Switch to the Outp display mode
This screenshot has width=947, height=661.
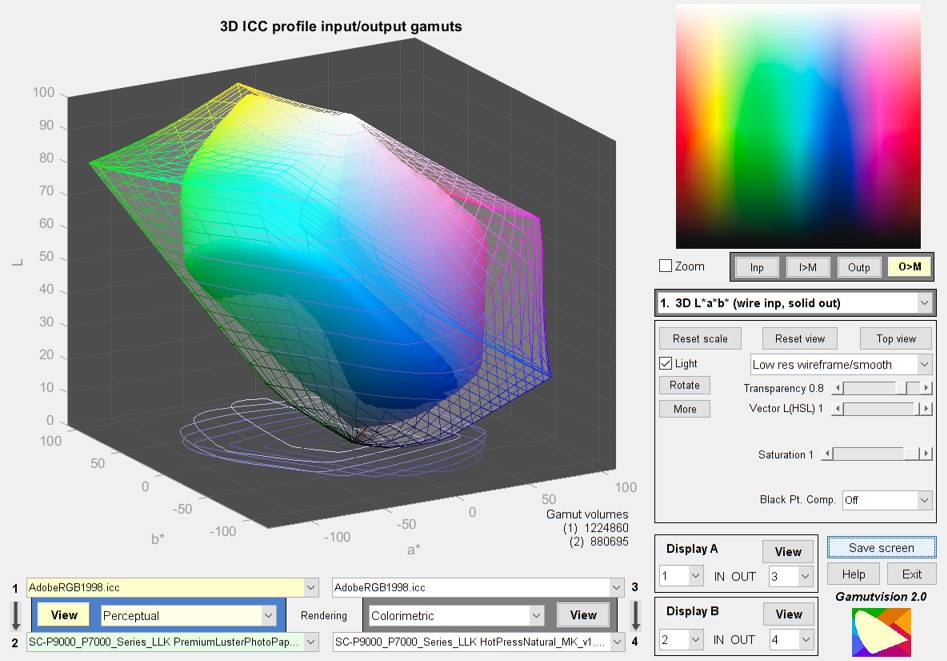[858, 267]
